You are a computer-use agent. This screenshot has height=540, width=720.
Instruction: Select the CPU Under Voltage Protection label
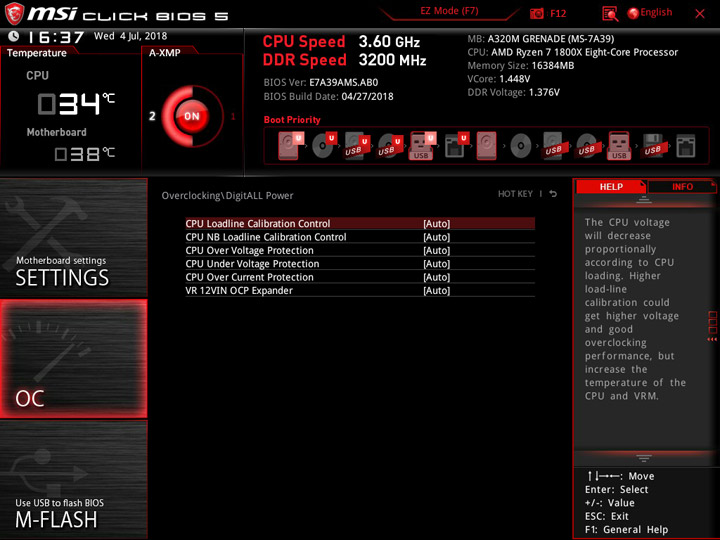[x=252, y=264]
